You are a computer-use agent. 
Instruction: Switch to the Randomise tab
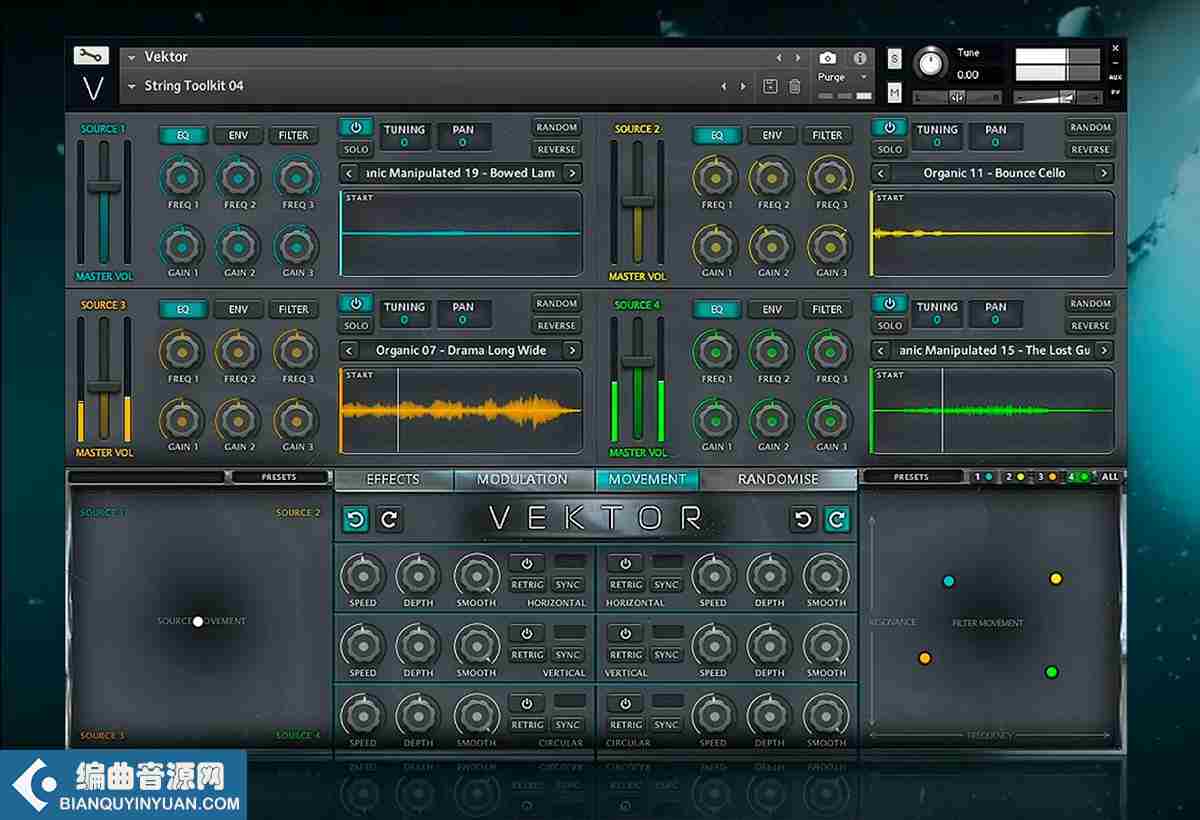click(778, 480)
